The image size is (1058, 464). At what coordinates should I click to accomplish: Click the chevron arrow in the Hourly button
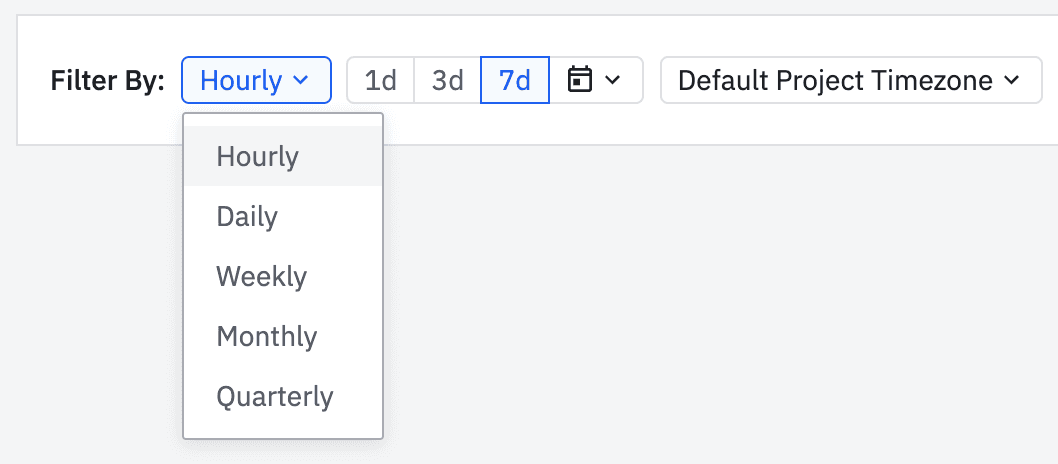[x=301, y=80]
